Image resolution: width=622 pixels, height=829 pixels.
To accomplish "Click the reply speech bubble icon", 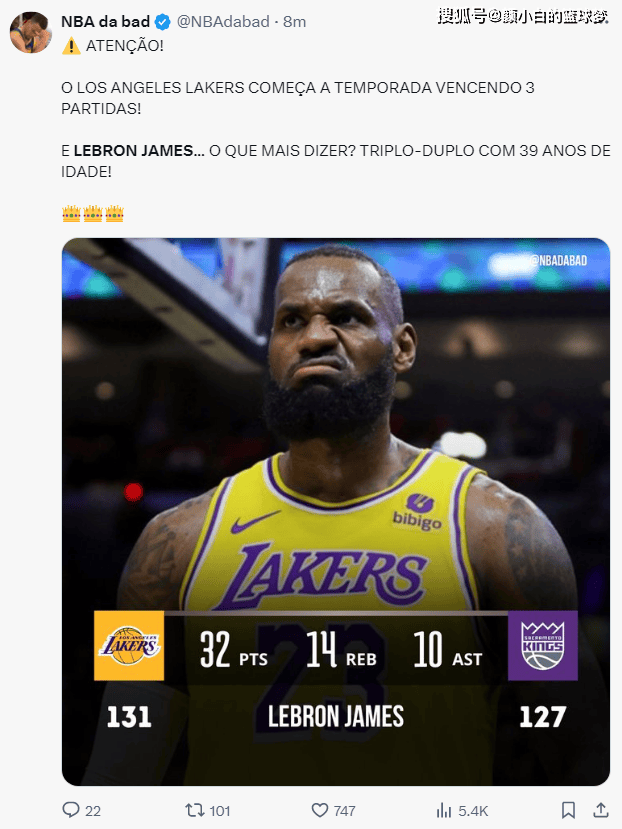I will click(71, 810).
